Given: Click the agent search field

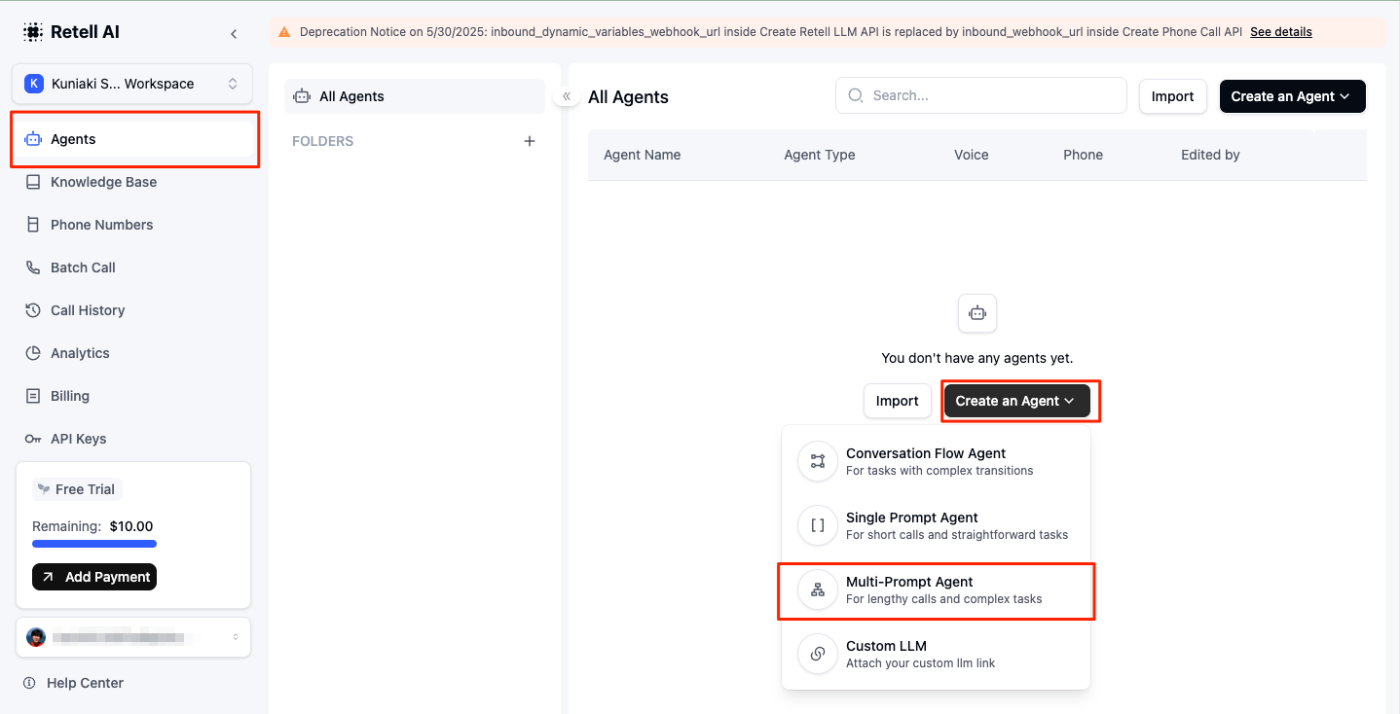Looking at the screenshot, I should coord(981,96).
